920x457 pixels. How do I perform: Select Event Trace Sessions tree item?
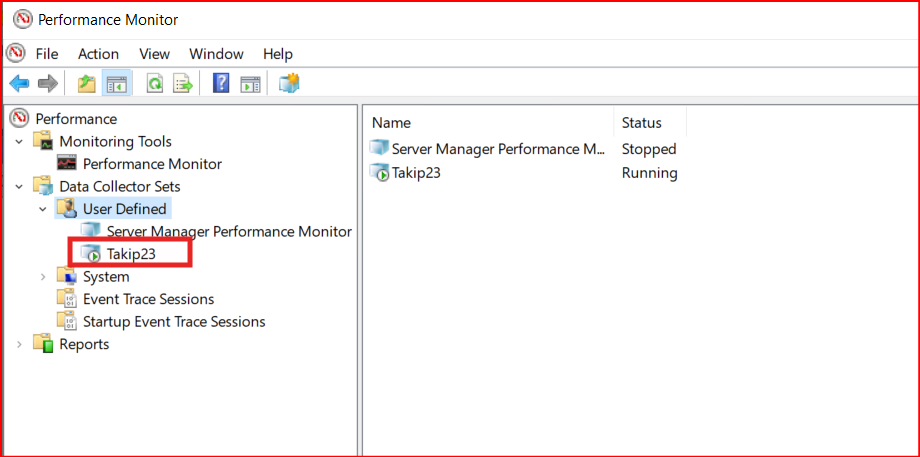(x=148, y=299)
